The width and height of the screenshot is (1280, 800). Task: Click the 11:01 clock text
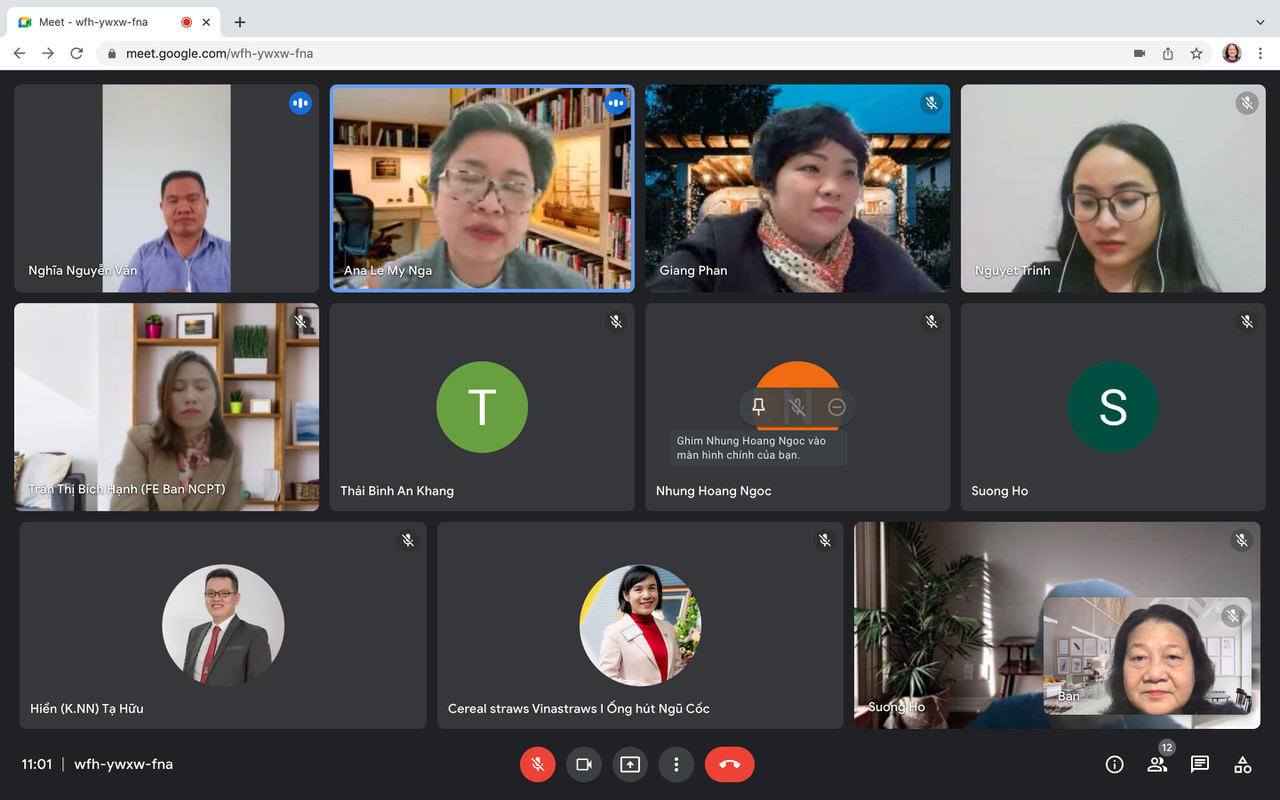tap(37, 764)
